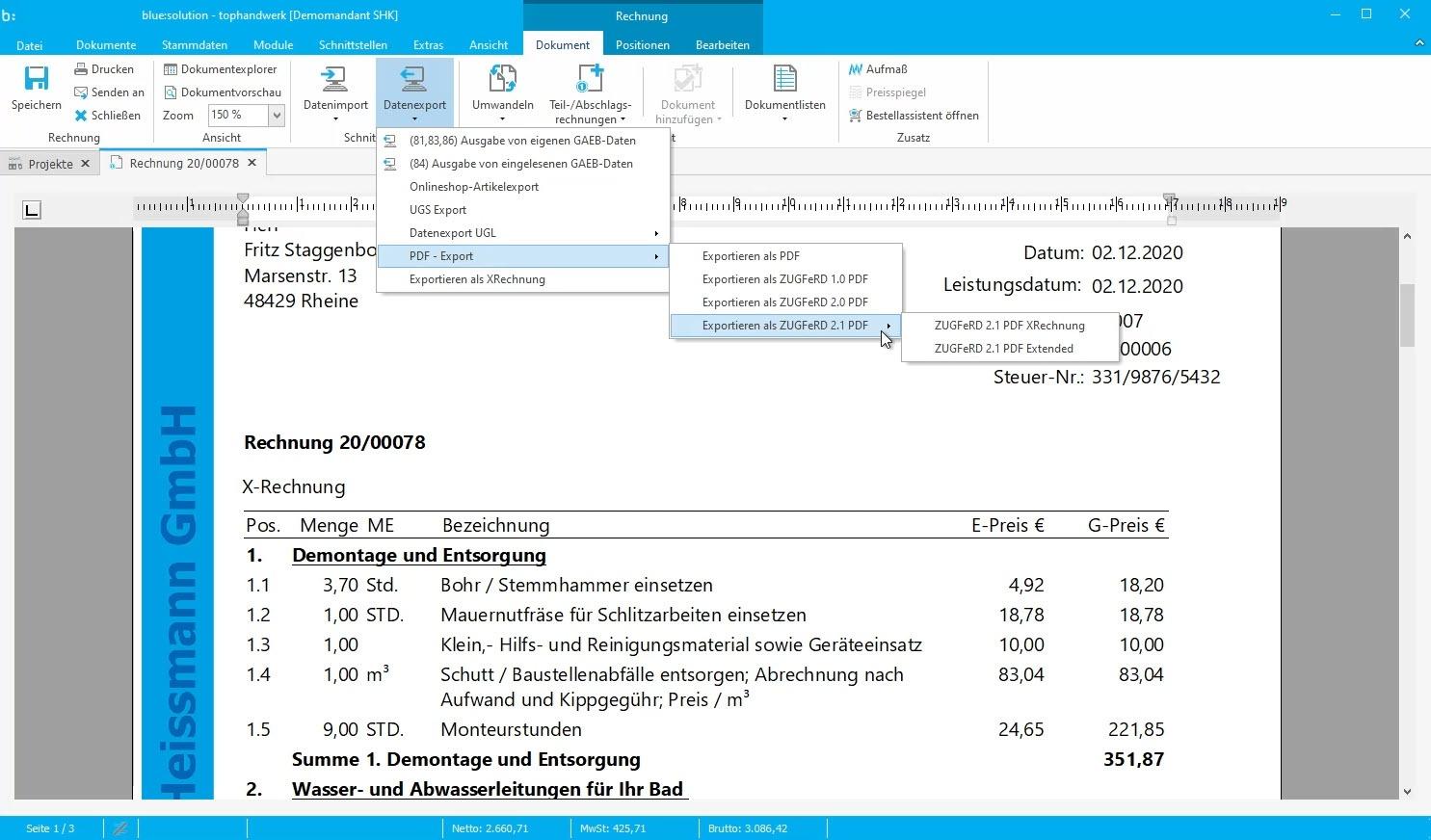Expand the Datenexport UGL submenu arrow
The width and height of the screenshot is (1431, 840).
[x=656, y=233]
